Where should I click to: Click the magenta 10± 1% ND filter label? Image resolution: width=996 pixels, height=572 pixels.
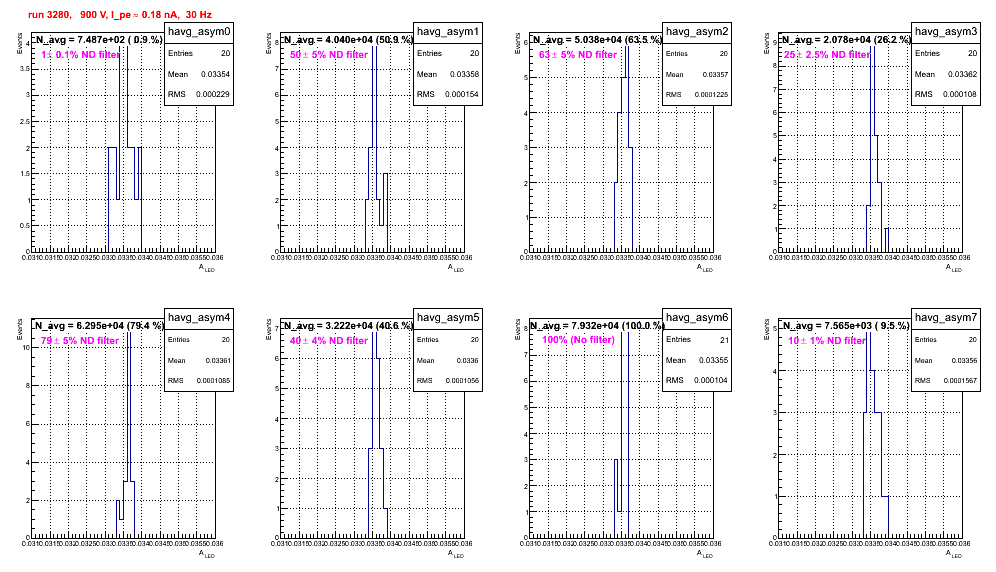tap(827, 341)
